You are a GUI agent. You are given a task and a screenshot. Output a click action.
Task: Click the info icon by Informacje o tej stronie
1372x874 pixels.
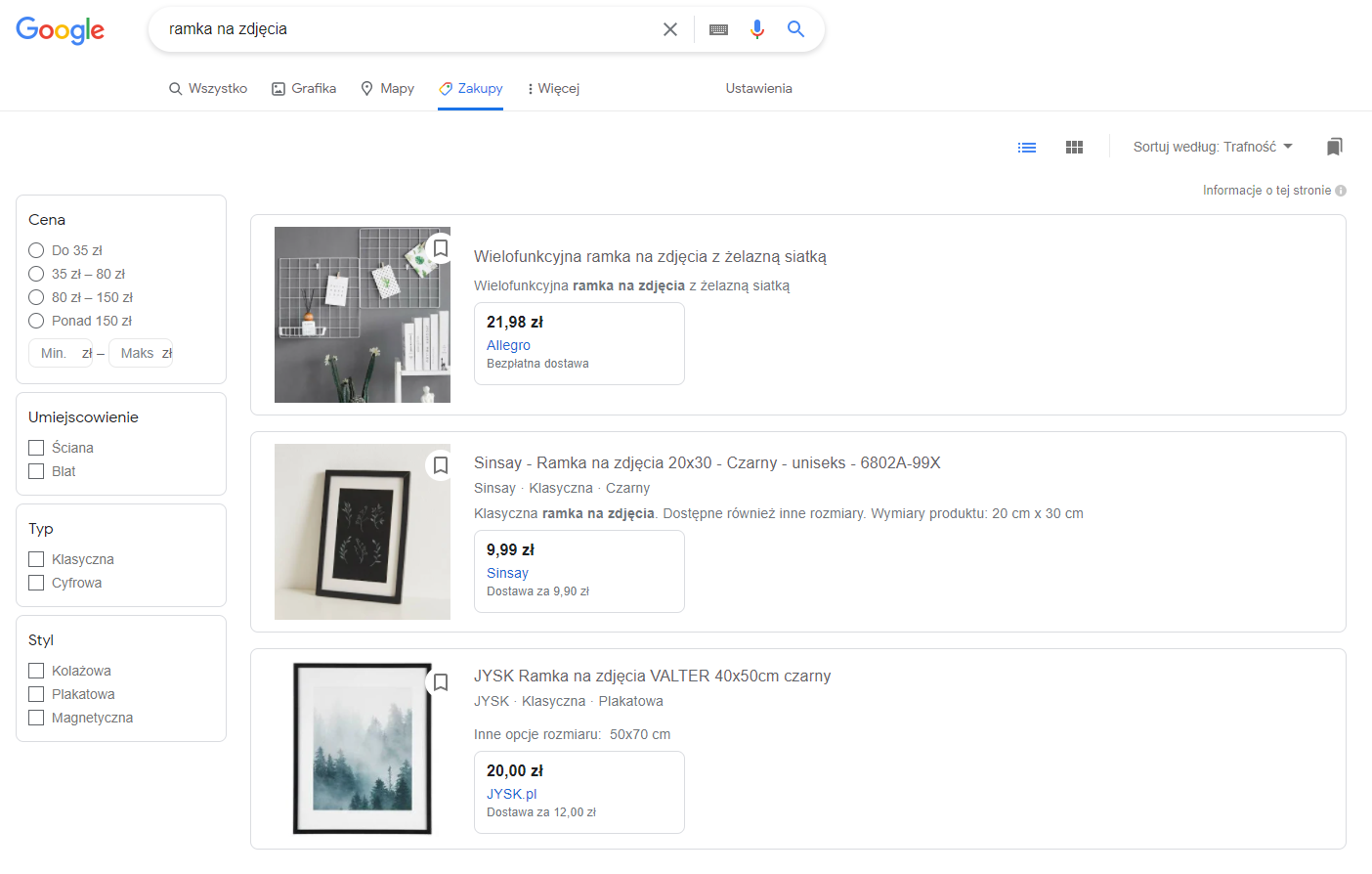[1341, 191]
